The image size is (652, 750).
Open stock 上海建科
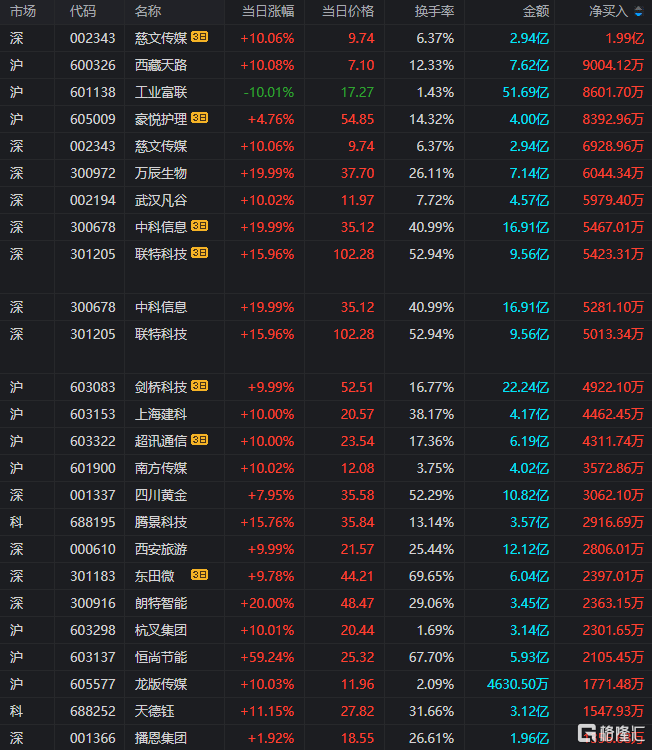(161, 414)
